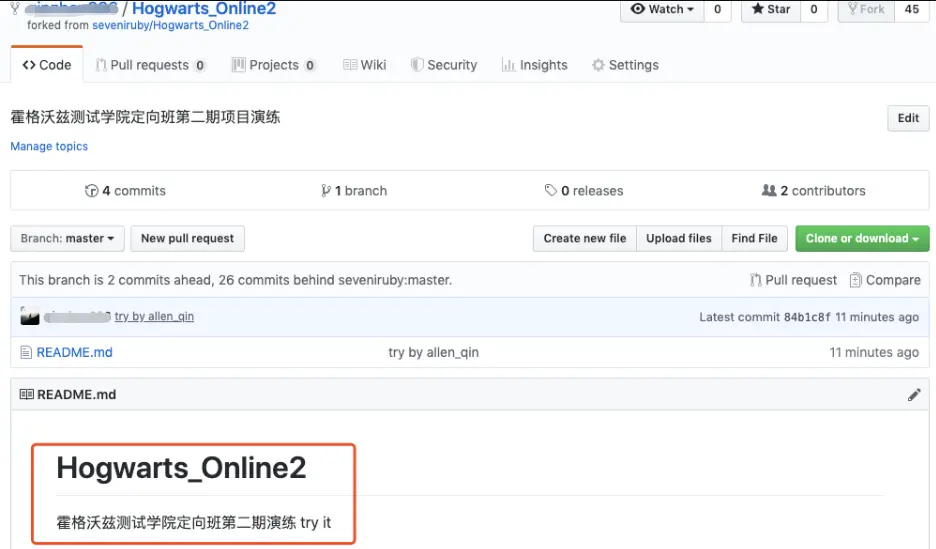Open the Wiki tab
936x549 pixels.
click(364, 65)
